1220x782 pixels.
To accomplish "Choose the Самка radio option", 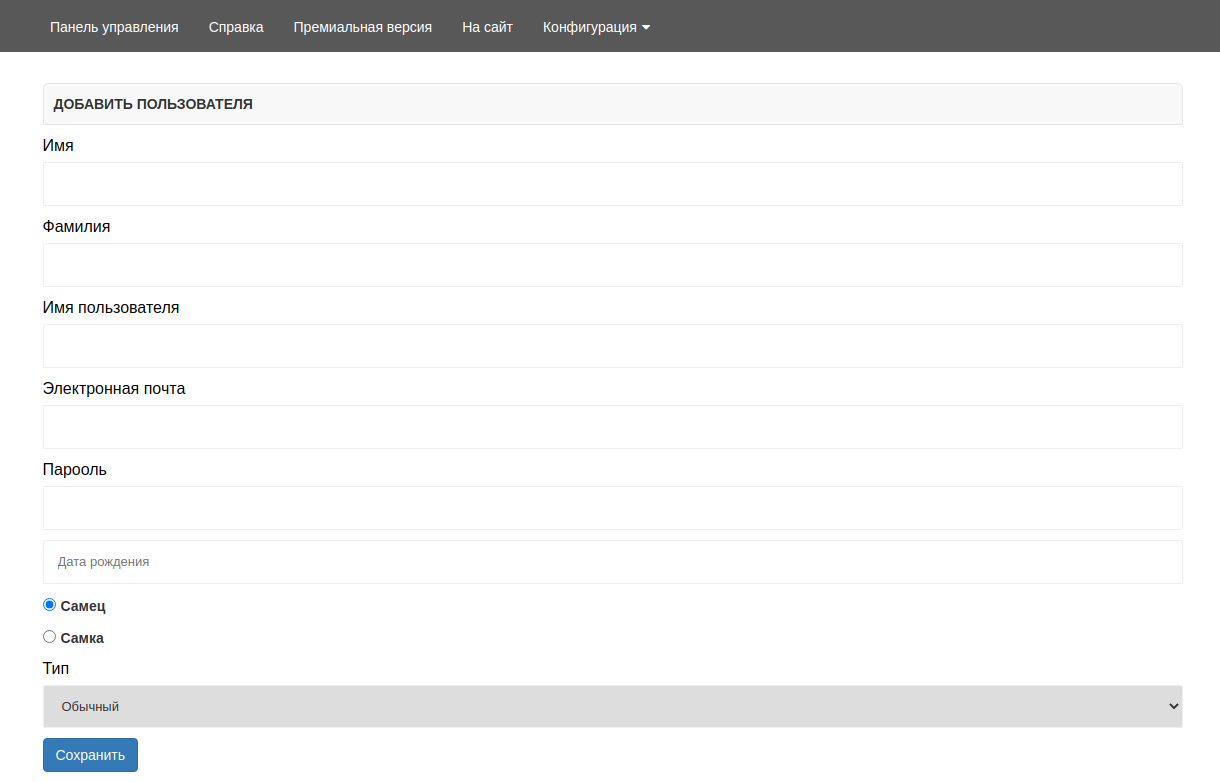I will (50, 637).
